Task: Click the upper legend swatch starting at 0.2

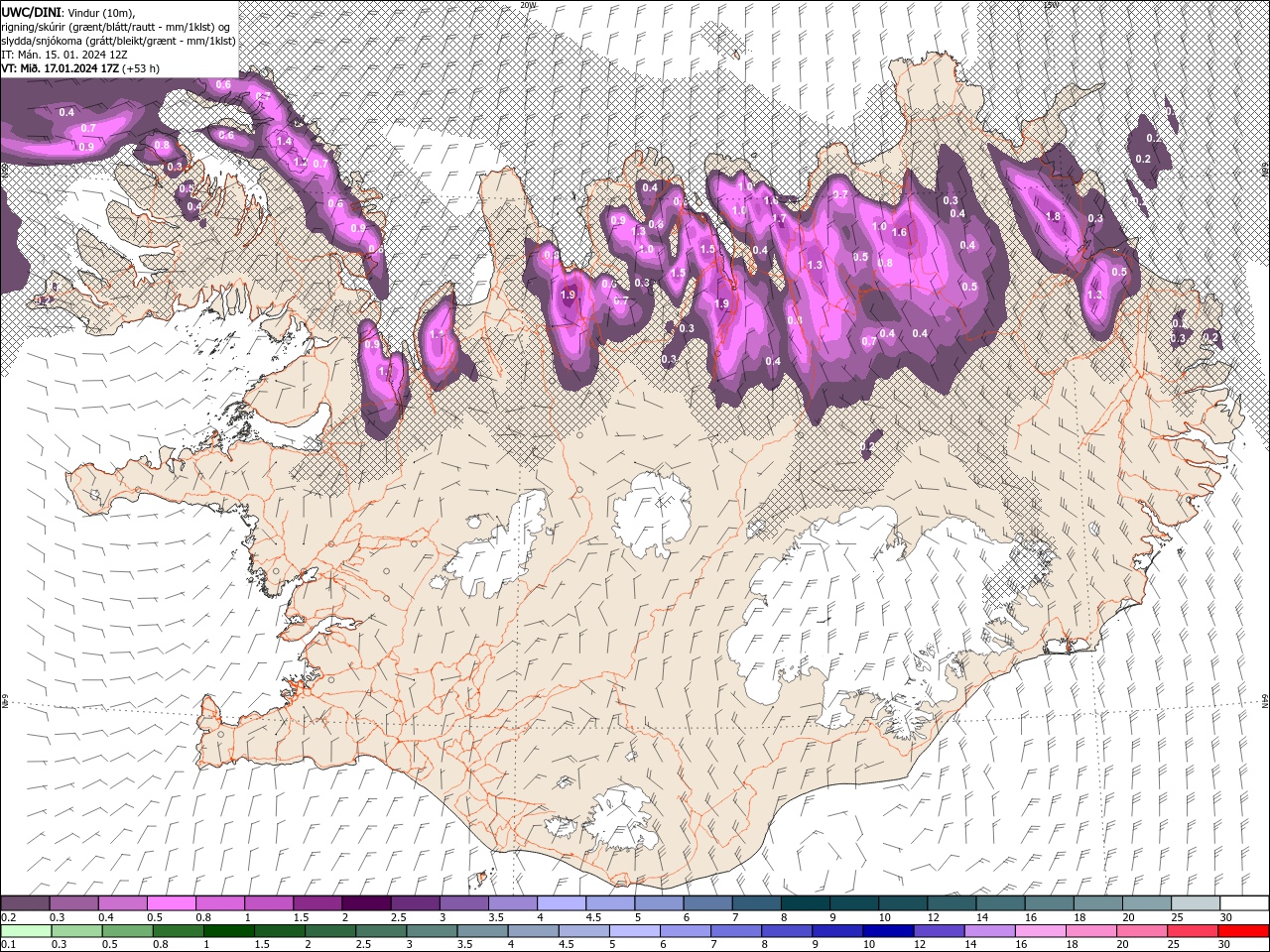Action: (x=25, y=903)
